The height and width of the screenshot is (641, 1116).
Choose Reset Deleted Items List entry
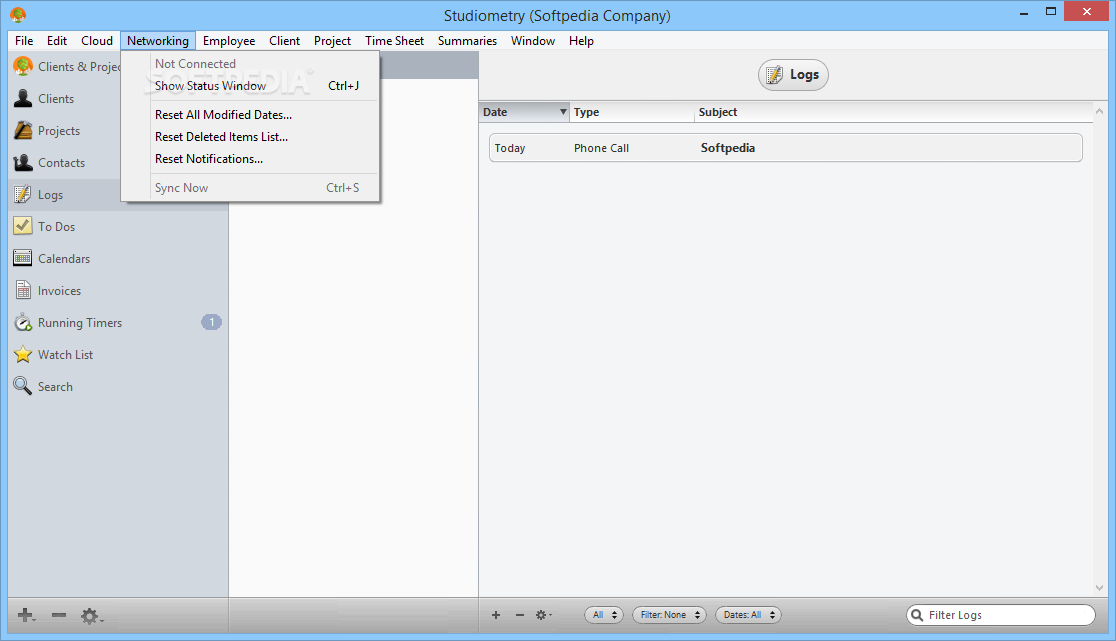point(251,137)
